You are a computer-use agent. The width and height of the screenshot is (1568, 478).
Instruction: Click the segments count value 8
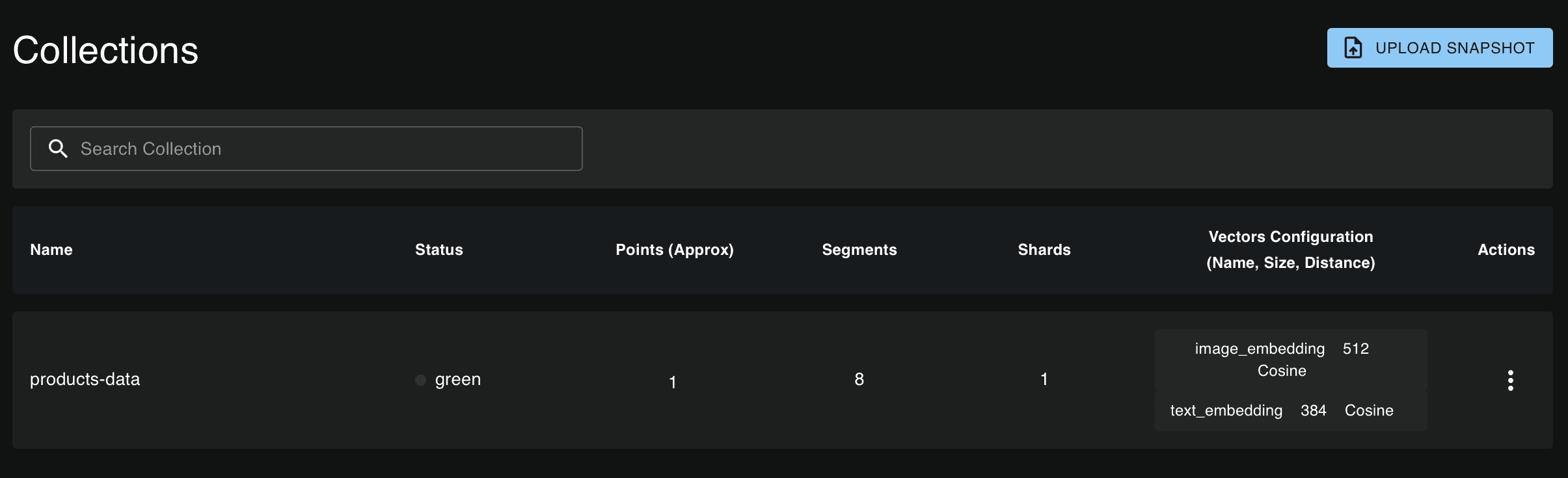[859, 379]
